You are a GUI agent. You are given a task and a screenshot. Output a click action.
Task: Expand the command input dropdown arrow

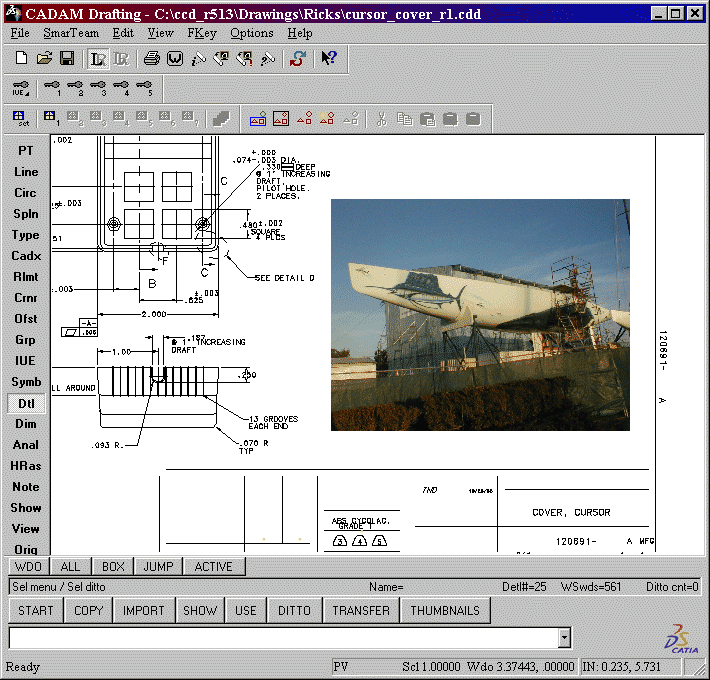pyautogui.click(x=564, y=637)
